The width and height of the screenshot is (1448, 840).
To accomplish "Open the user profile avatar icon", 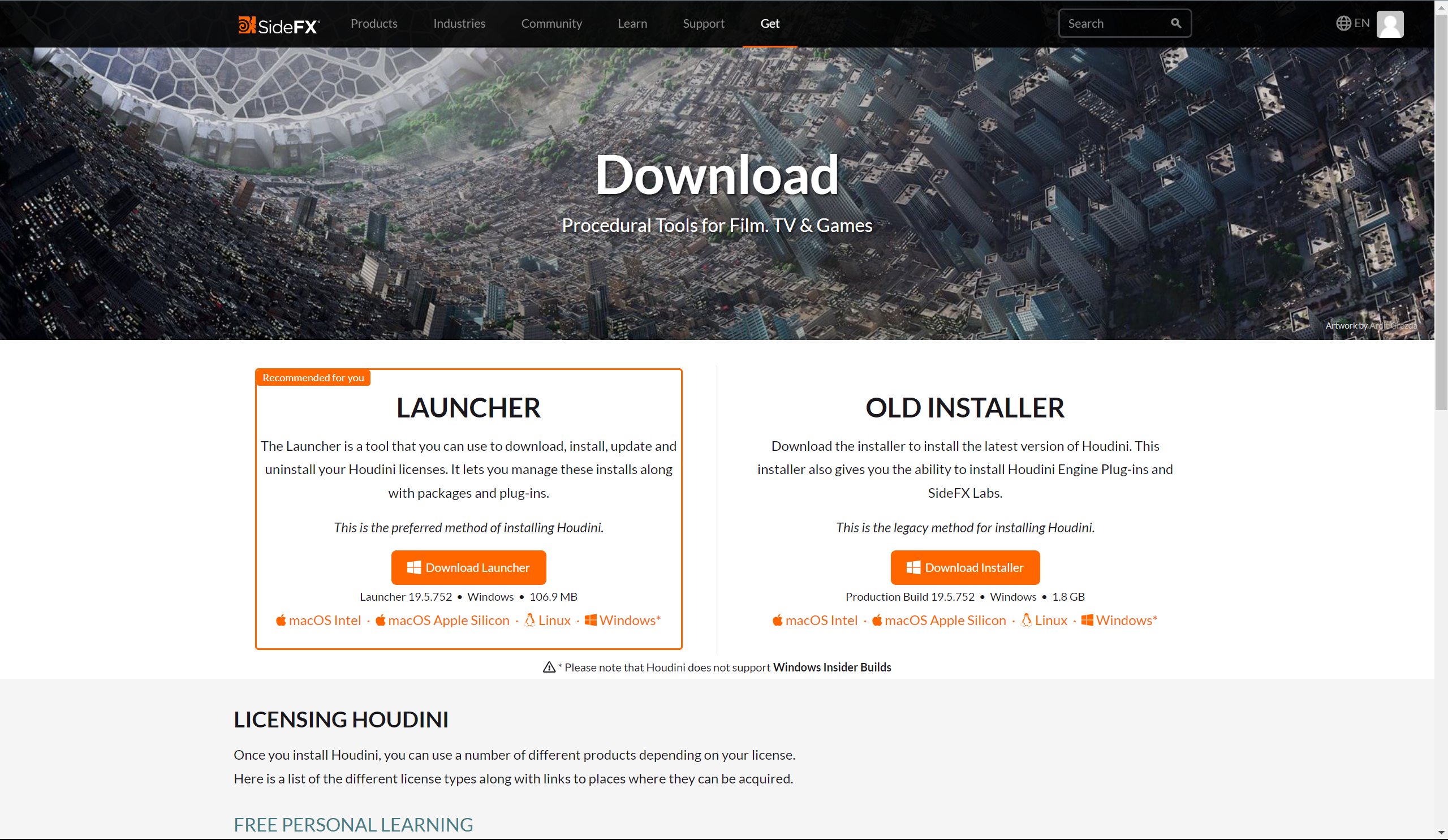I will (x=1389, y=24).
